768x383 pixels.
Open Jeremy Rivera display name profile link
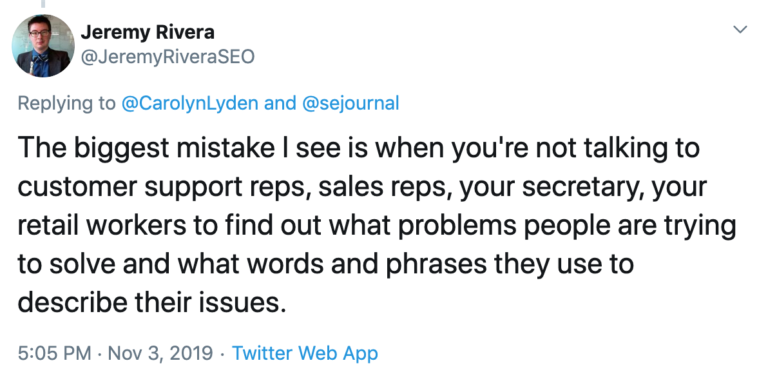point(147,32)
